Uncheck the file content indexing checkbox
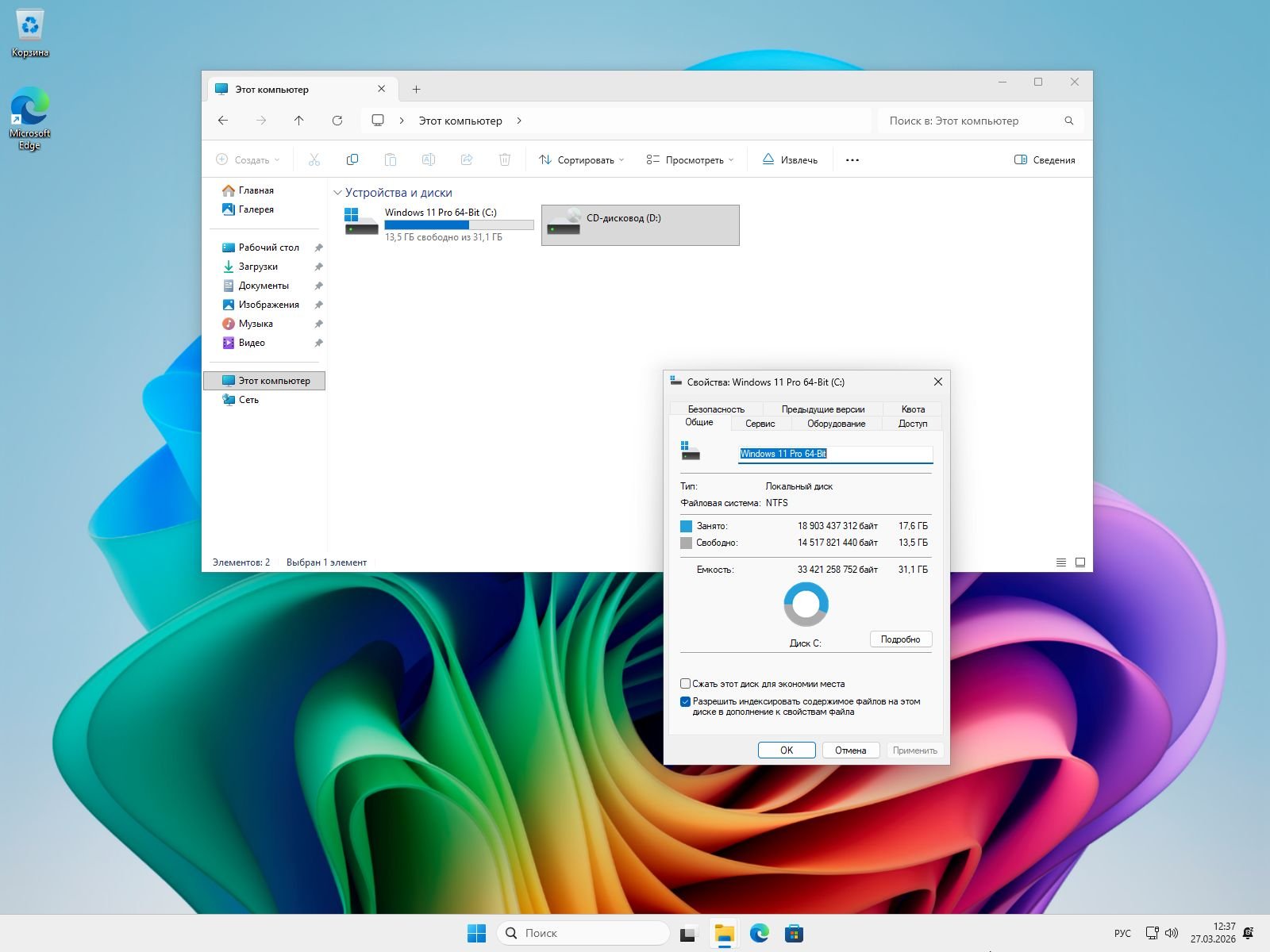Viewport: 1270px width, 952px height. coord(686,701)
